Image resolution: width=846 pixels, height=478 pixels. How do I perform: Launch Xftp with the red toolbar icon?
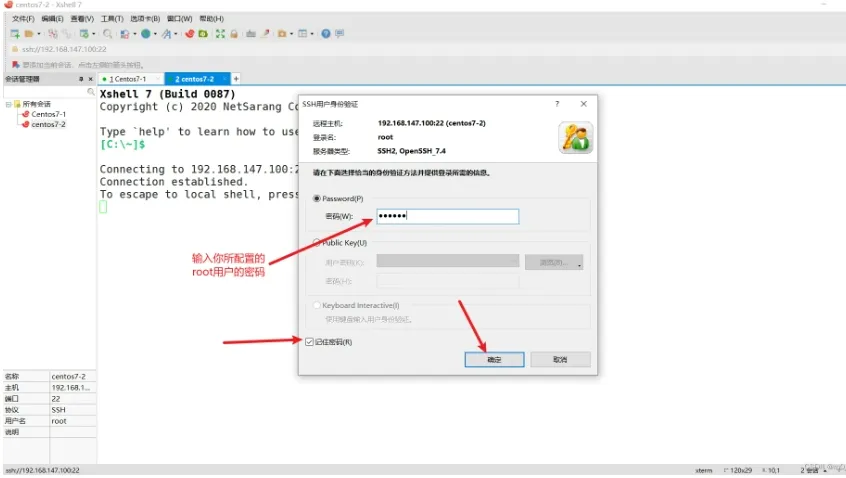point(189,33)
